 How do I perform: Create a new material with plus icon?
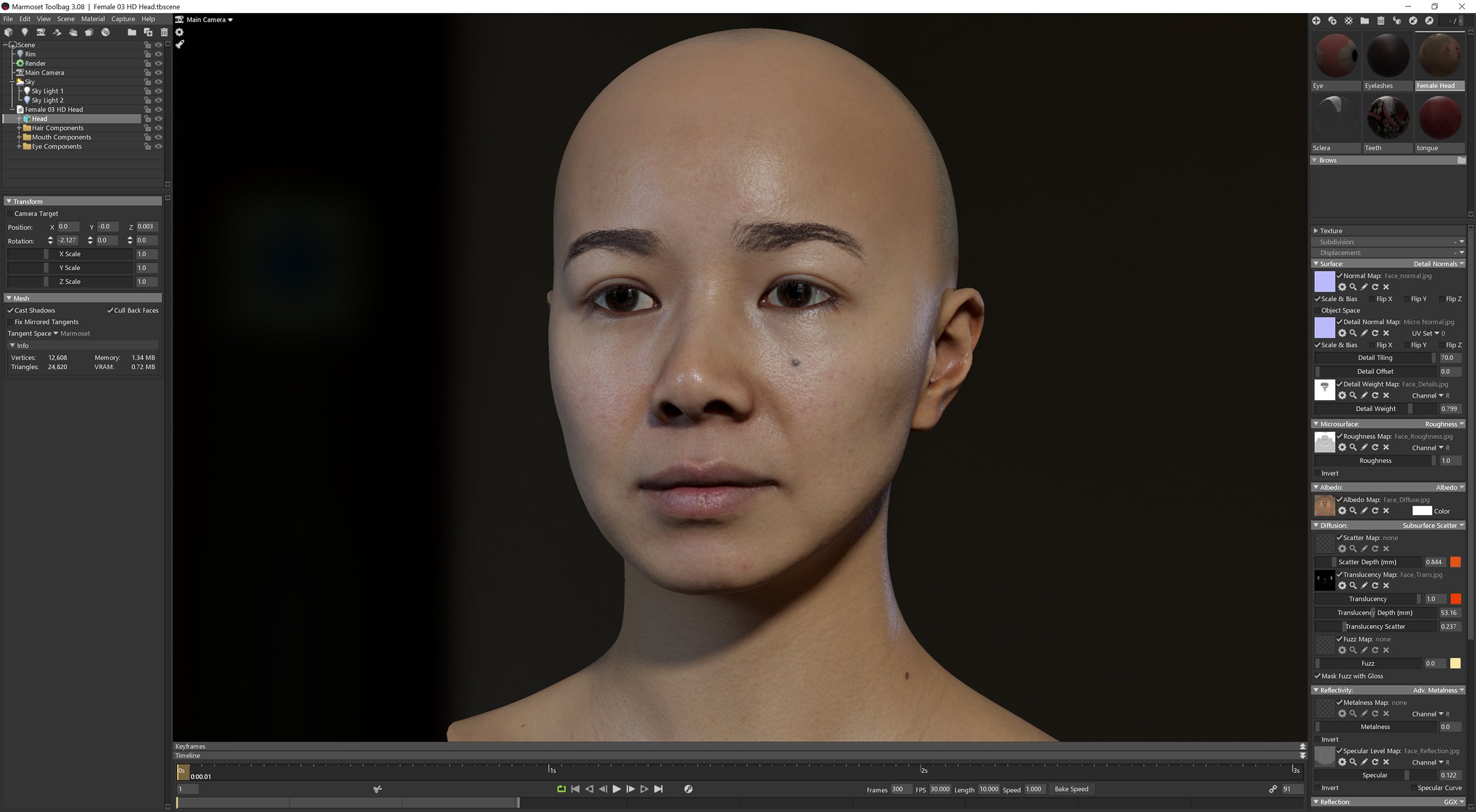1317,20
